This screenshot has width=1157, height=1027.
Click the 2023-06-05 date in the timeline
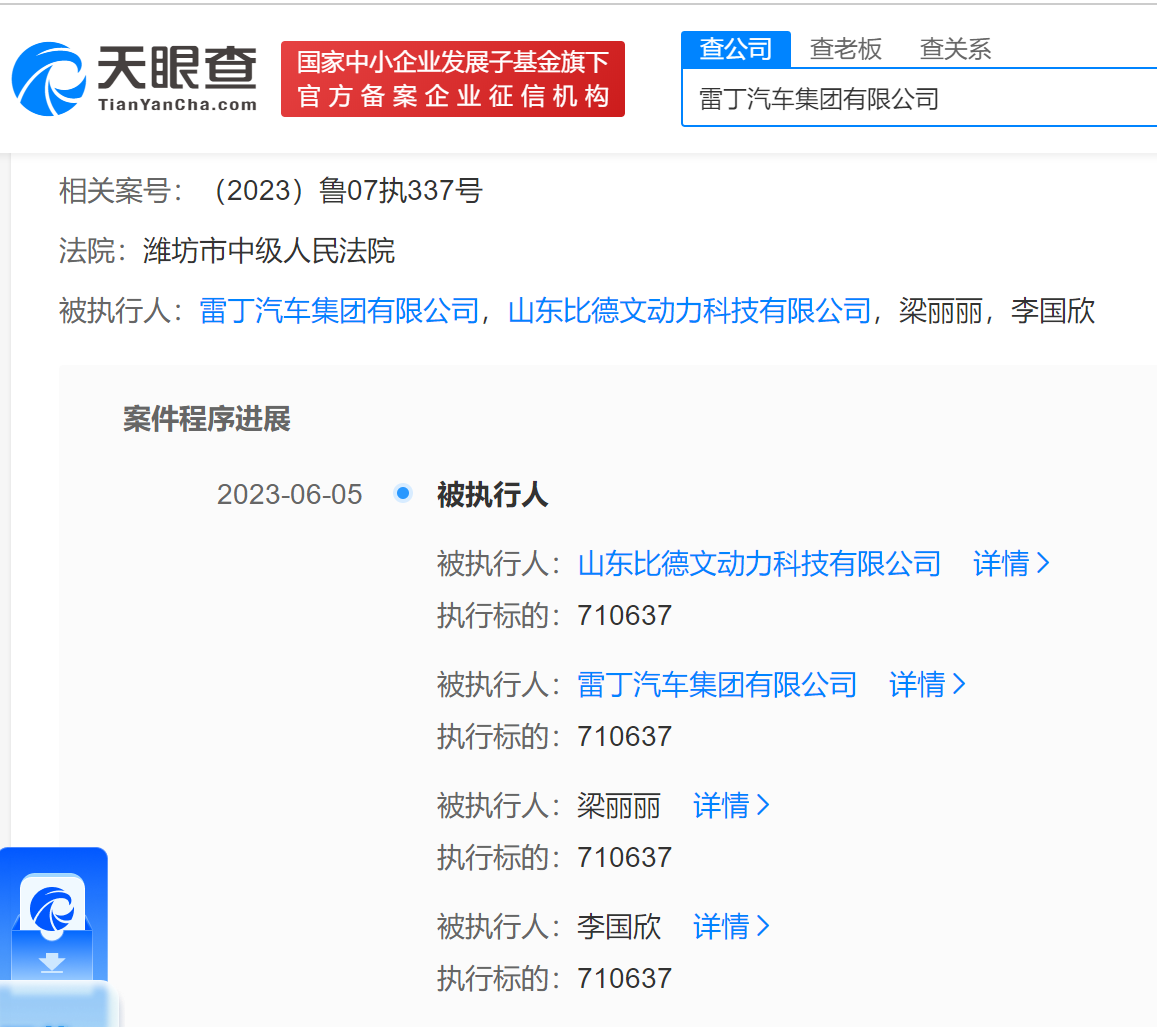[288, 494]
